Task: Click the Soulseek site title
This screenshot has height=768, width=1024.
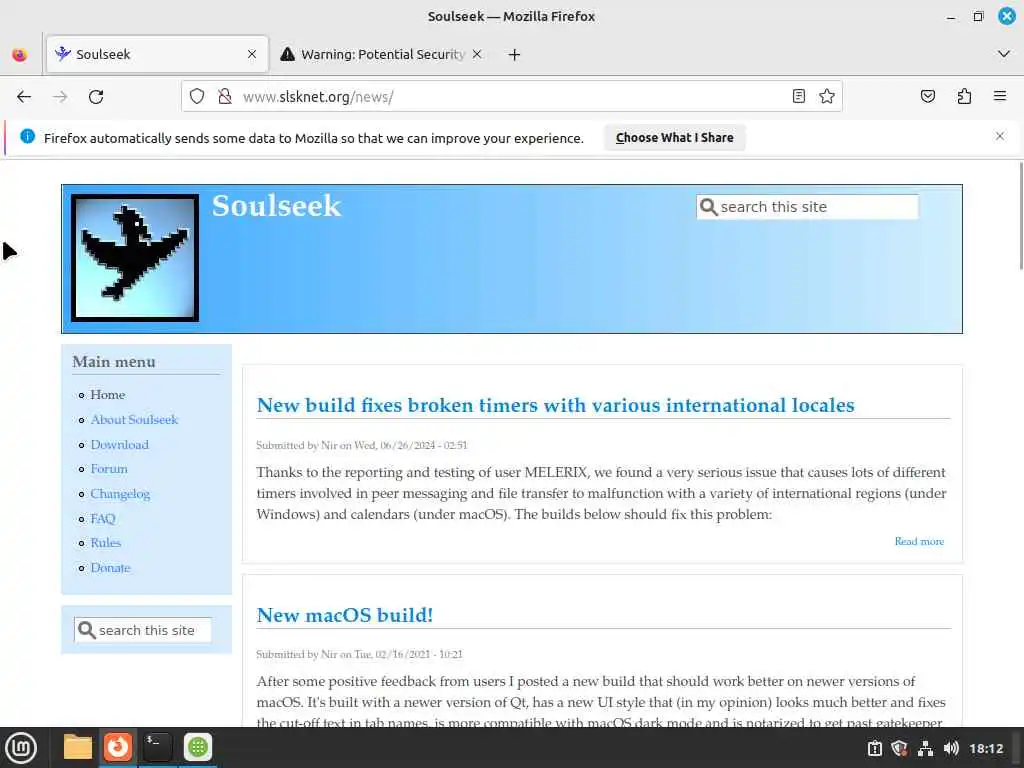Action: tap(276, 206)
